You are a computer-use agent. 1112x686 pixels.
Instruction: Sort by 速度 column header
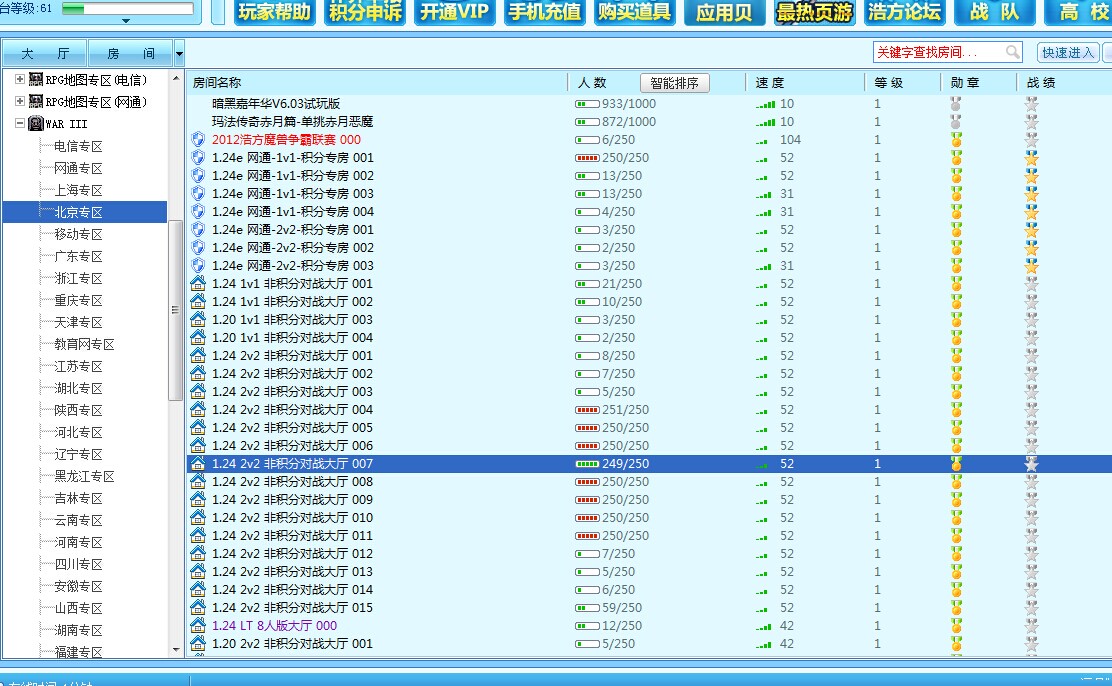[x=769, y=83]
